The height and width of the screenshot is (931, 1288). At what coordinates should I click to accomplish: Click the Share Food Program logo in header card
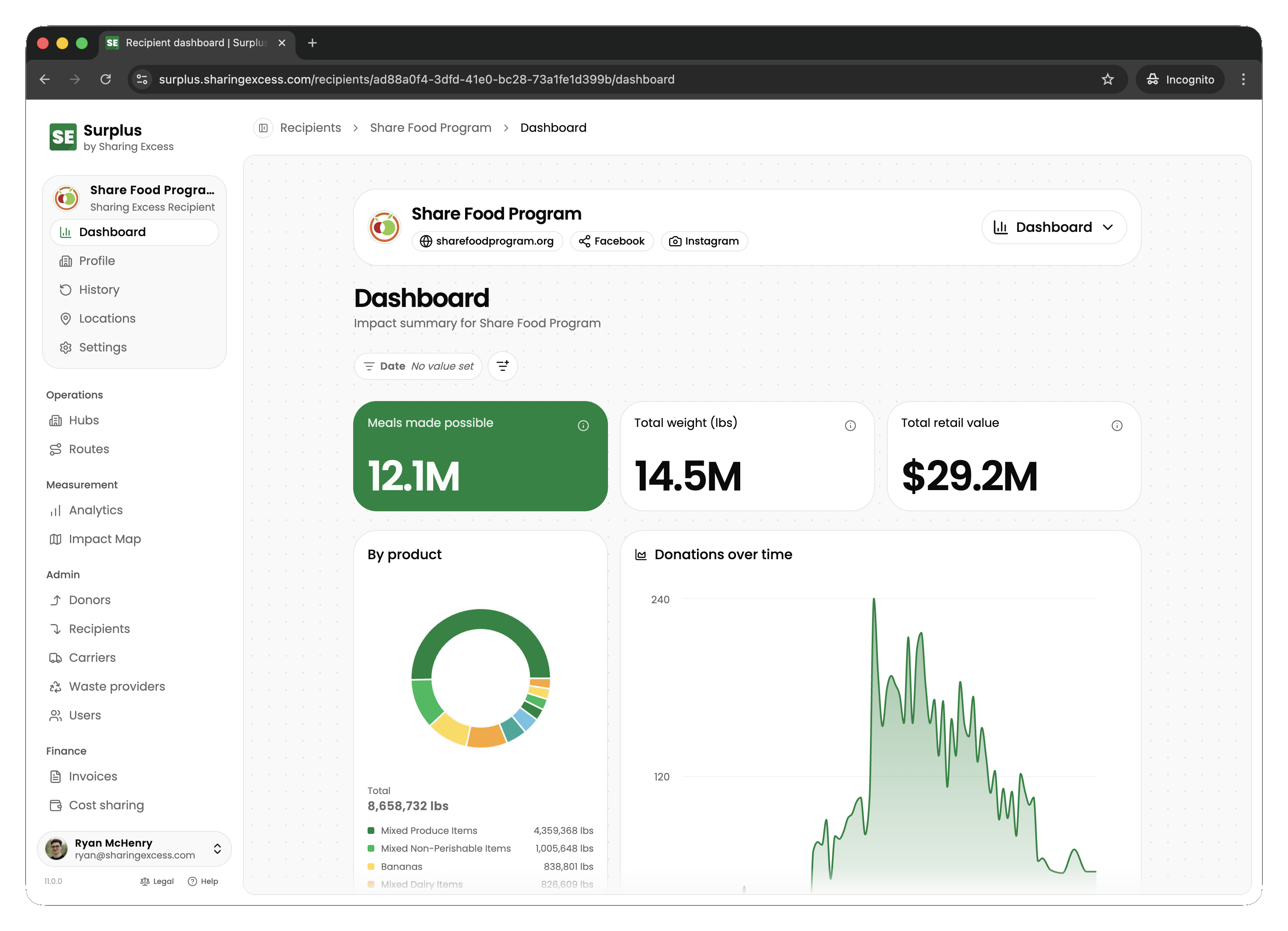coord(385,227)
